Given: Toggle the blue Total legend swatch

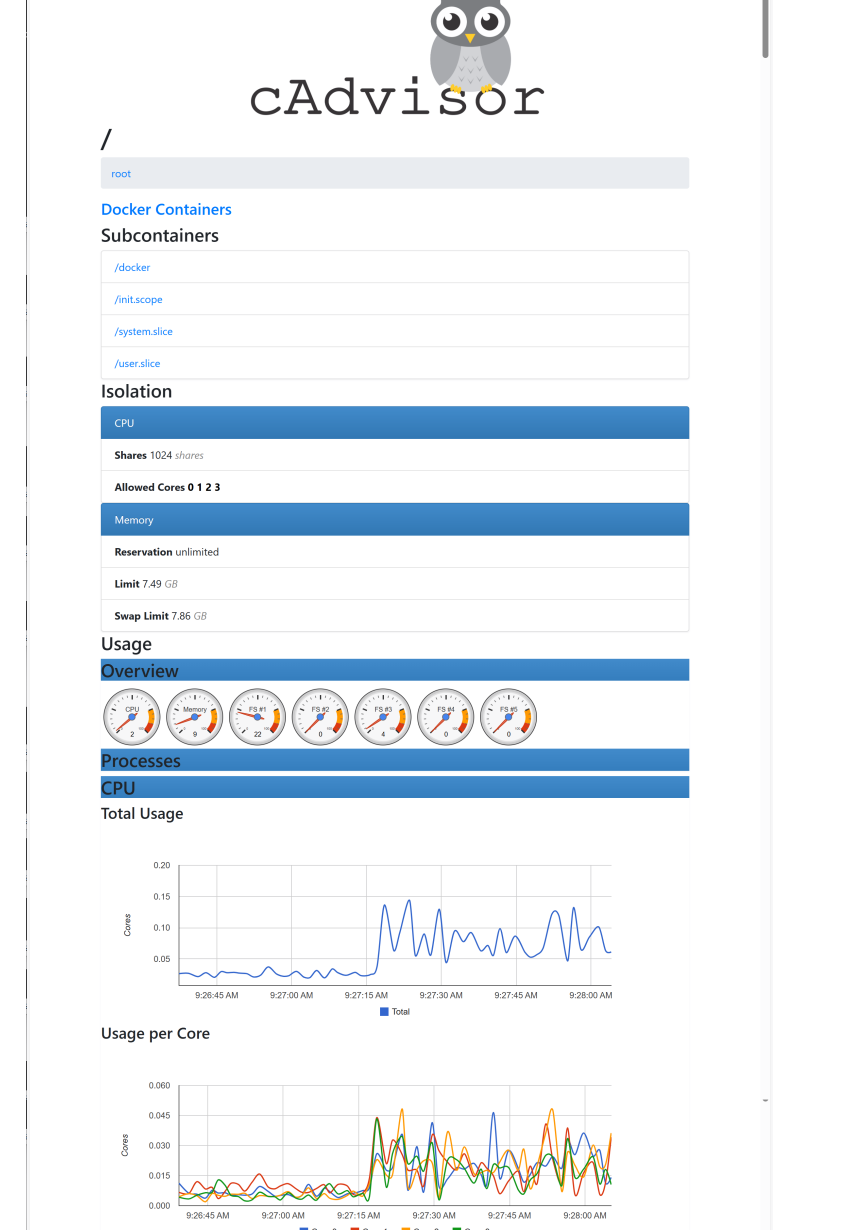Looking at the screenshot, I should [384, 1012].
